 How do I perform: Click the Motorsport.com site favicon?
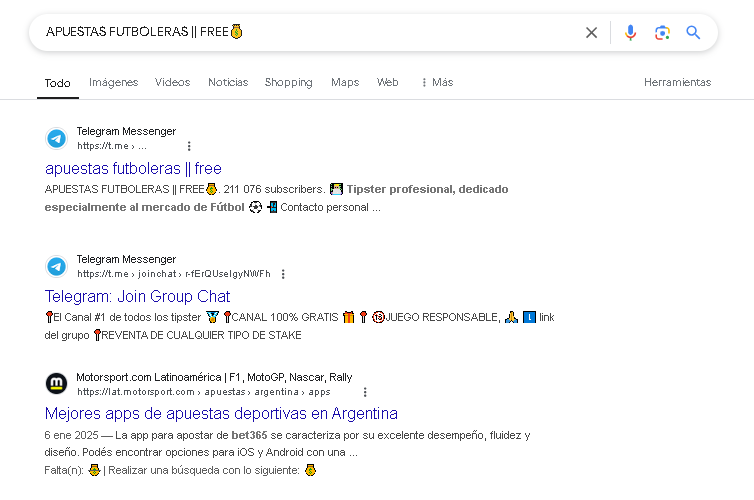coord(56,383)
